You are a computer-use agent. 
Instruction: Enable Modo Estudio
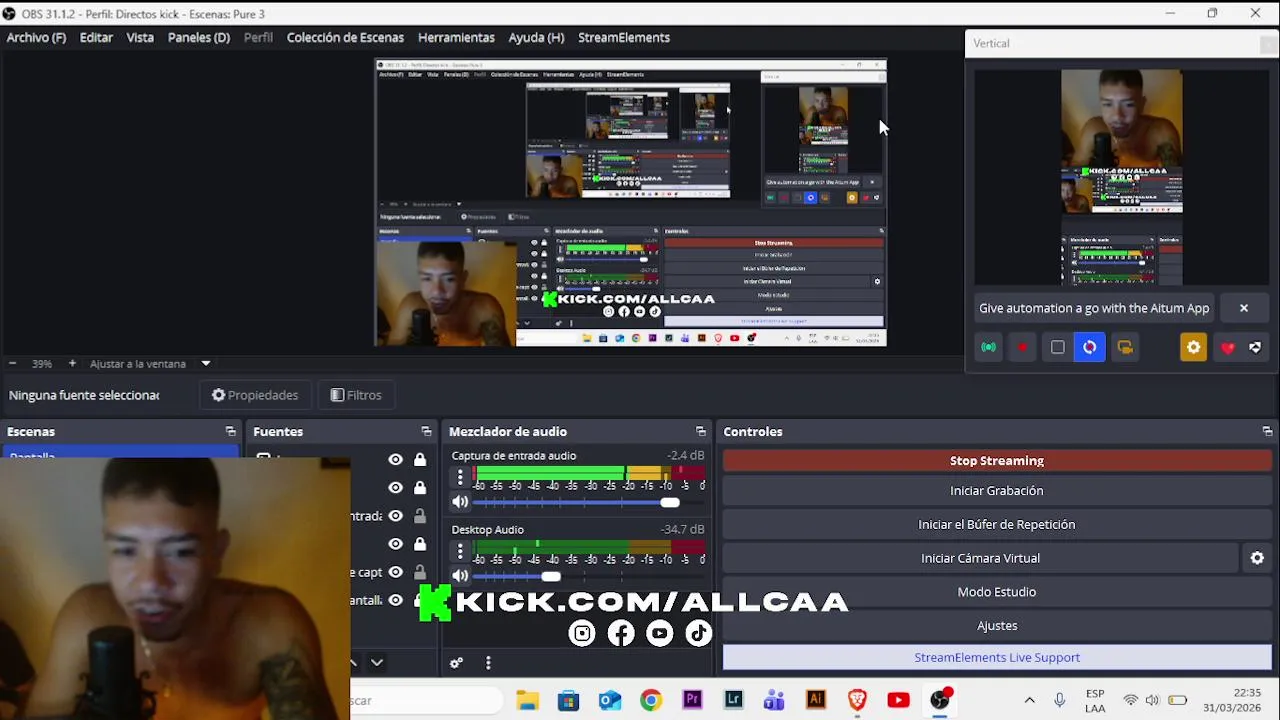pyautogui.click(x=997, y=592)
